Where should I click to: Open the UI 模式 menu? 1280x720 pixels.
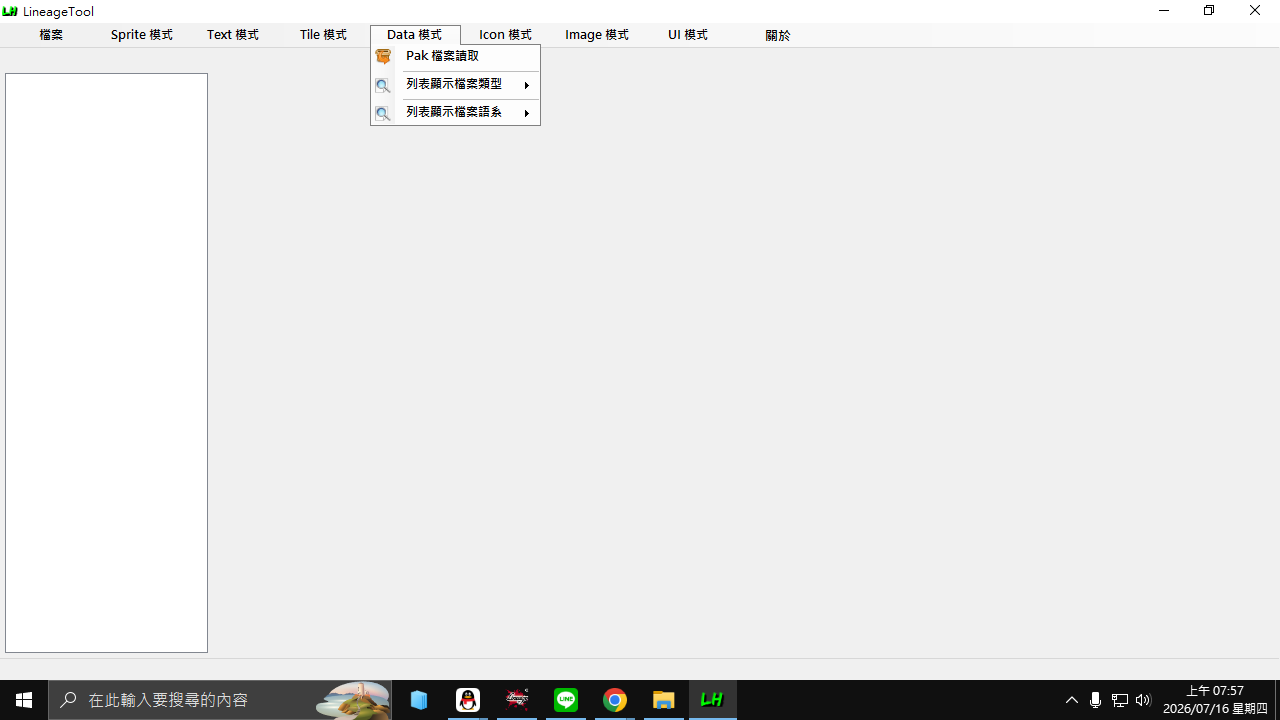688,35
